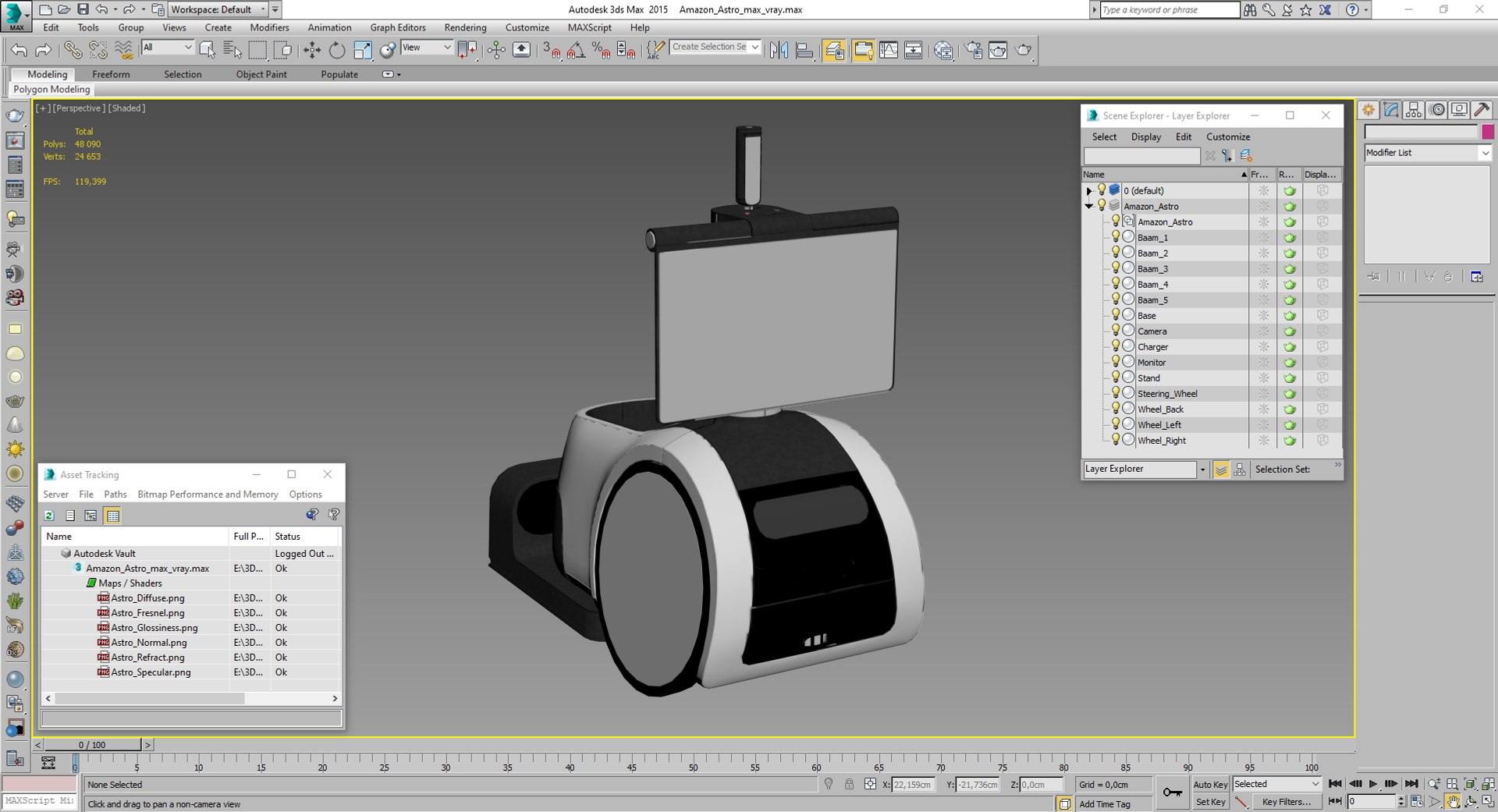Click Key Filters button

tap(1287, 802)
